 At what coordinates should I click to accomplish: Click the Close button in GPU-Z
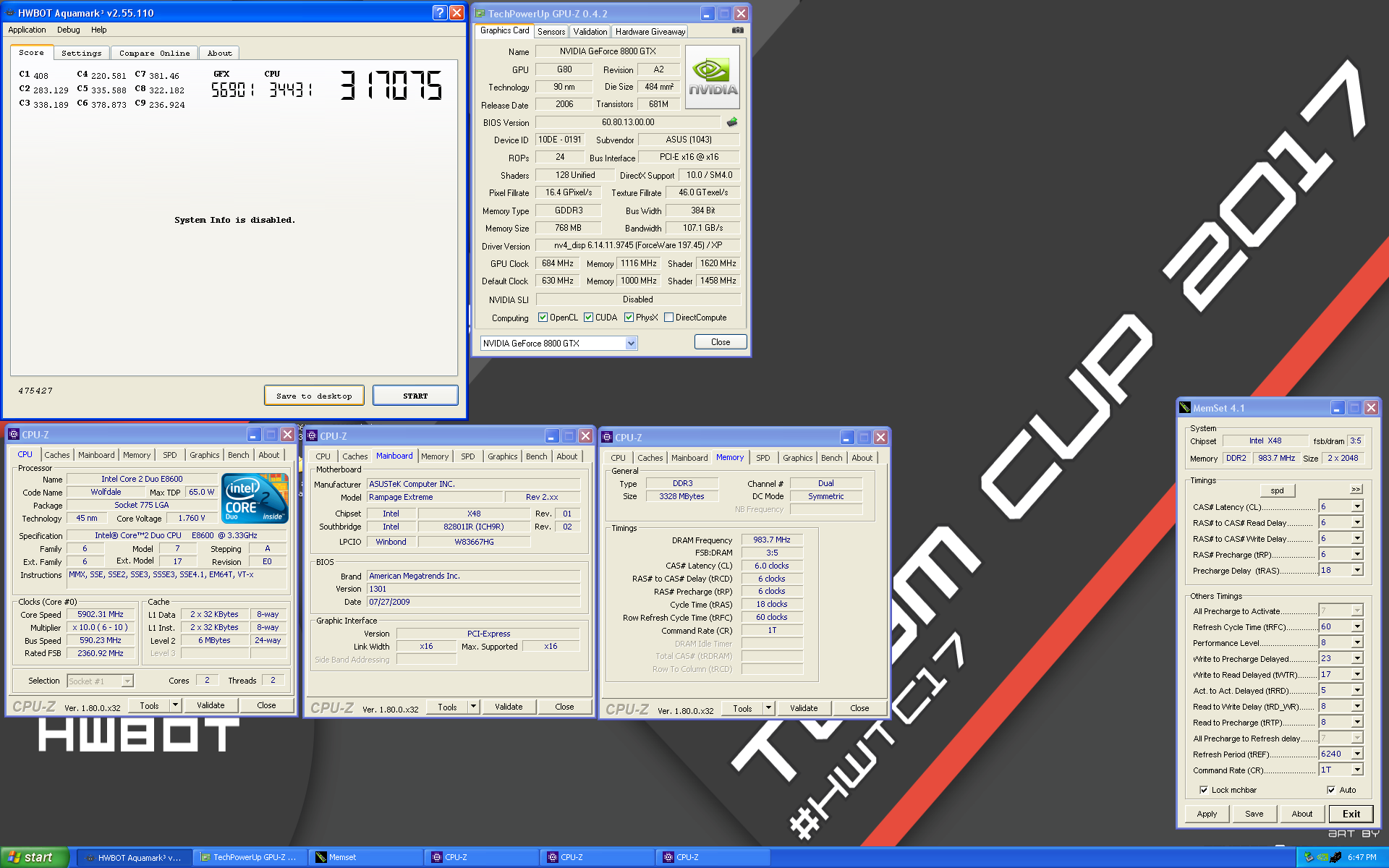point(720,342)
